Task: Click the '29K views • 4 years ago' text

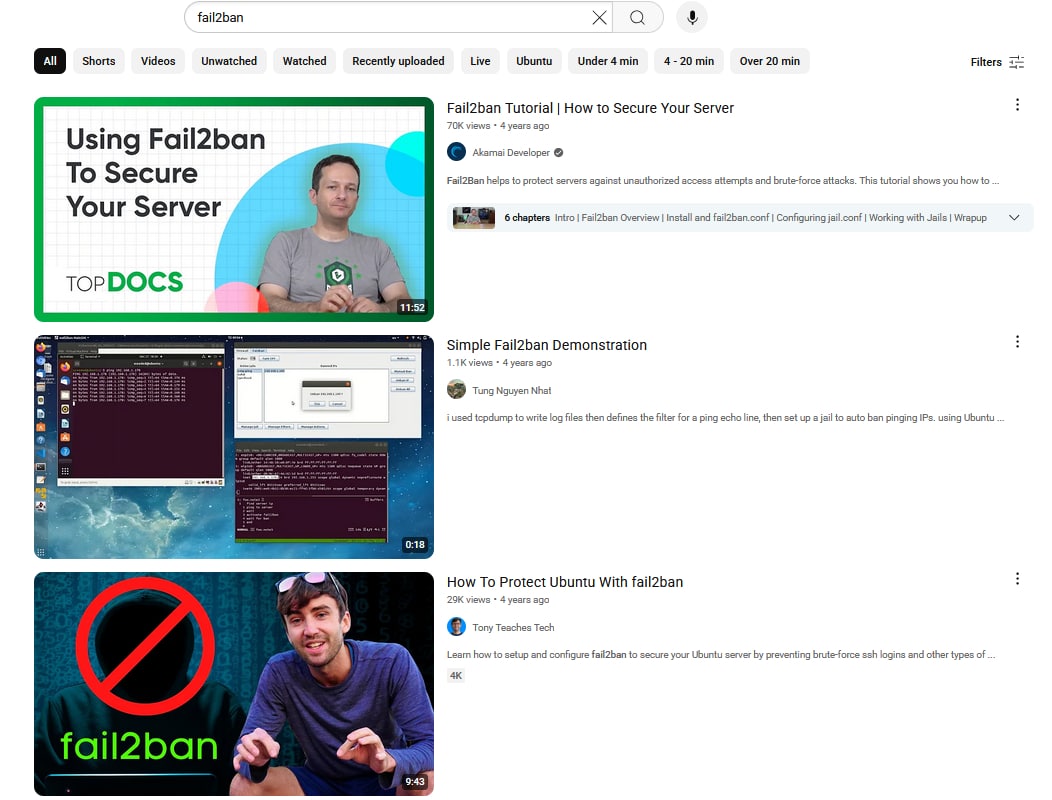Action: pos(498,599)
